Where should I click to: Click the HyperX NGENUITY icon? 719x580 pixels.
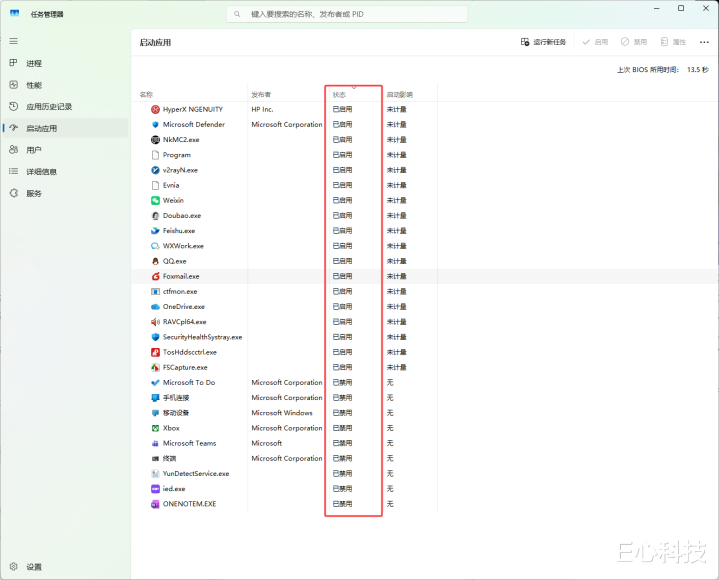click(155, 110)
